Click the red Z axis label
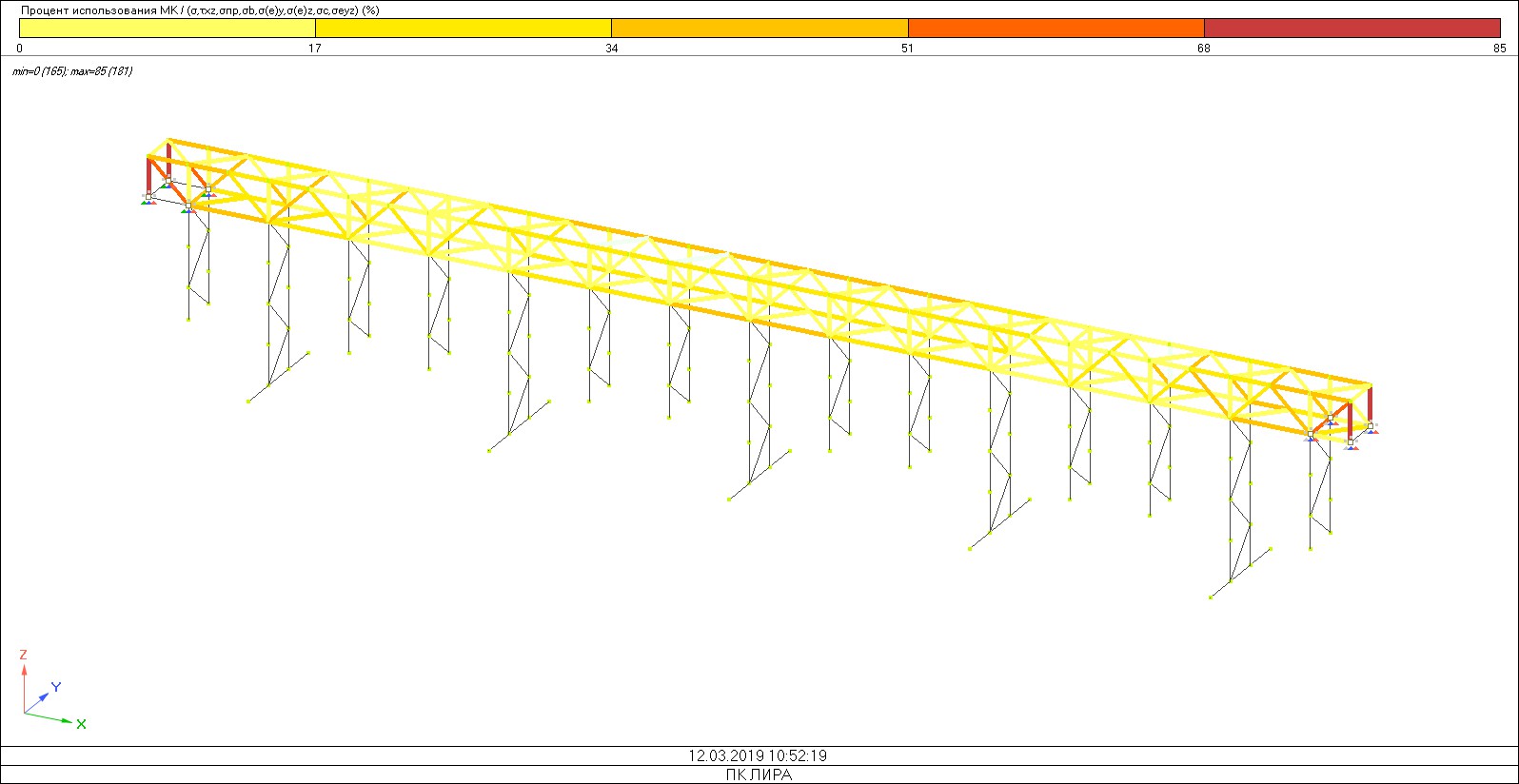This screenshot has width=1519, height=784. pos(23,655)
